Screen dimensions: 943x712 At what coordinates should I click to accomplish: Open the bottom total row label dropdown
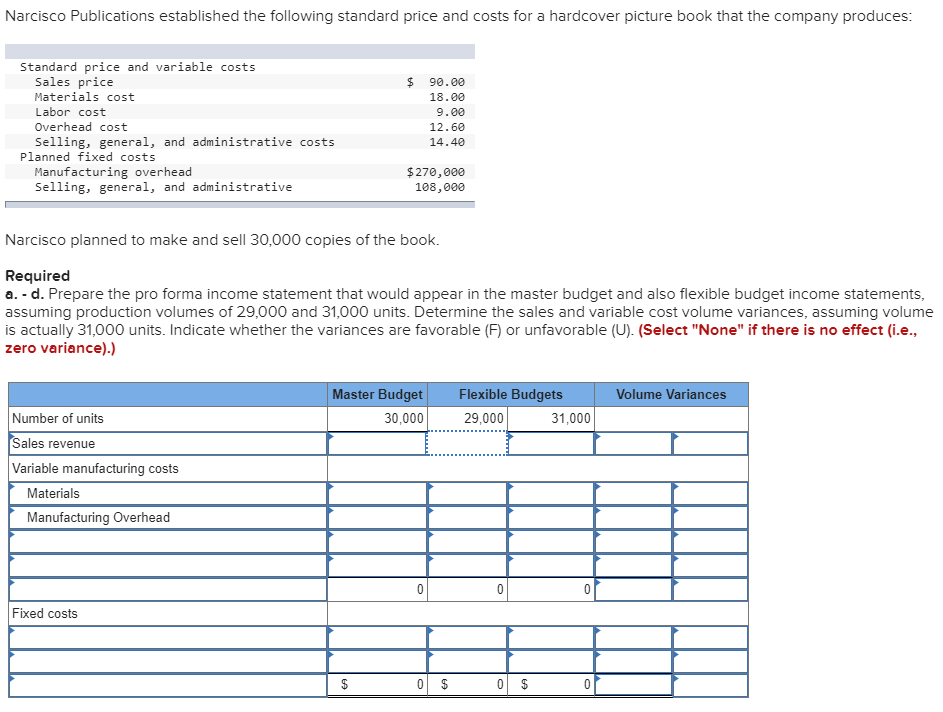click(168, 686)
